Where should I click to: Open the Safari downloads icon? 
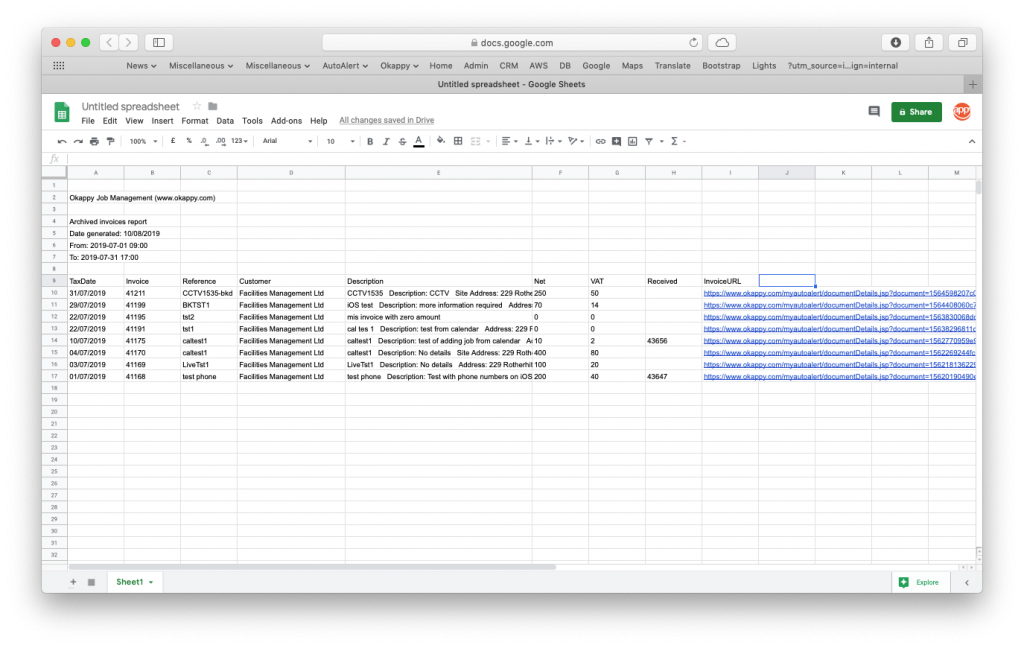click(895, 42)
